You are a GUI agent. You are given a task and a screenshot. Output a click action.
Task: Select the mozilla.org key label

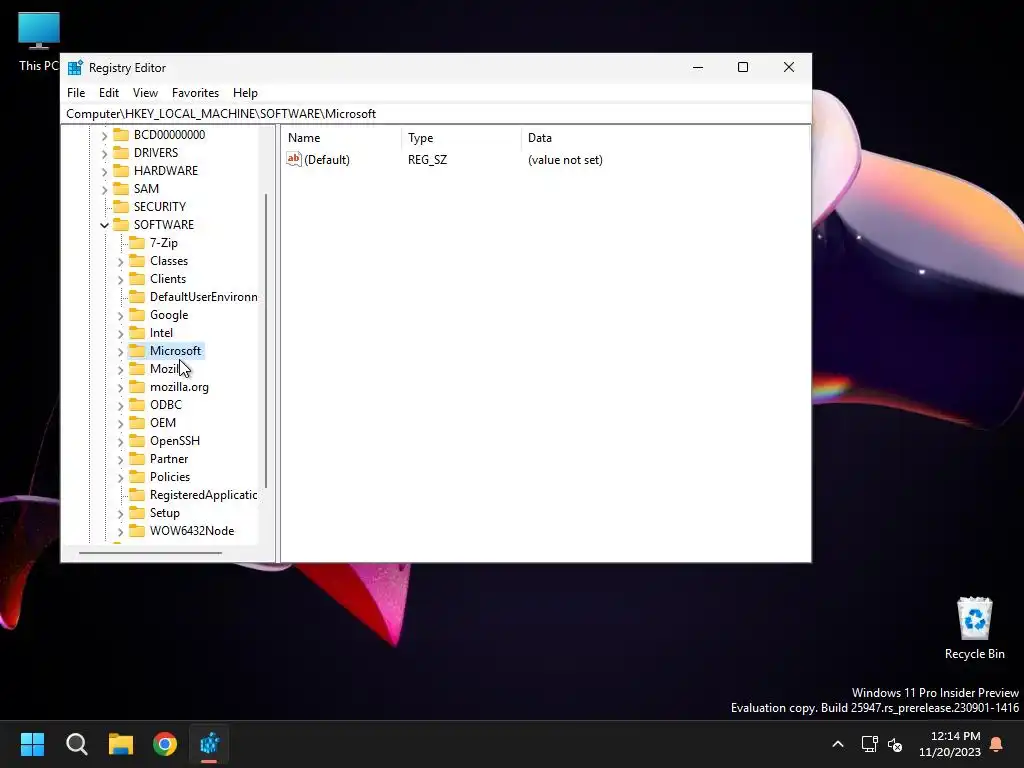(179, 387)
